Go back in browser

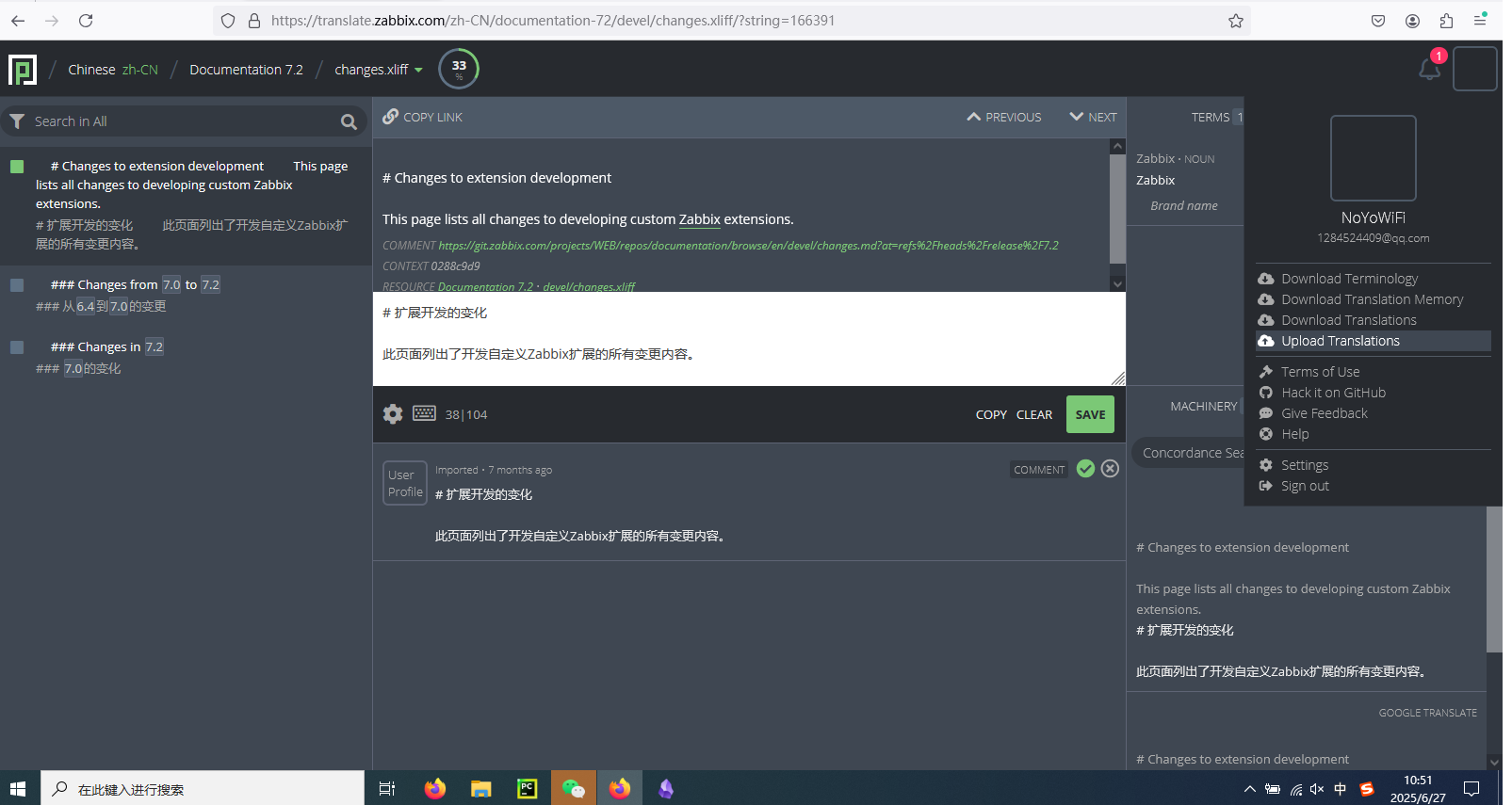[18, 21]
